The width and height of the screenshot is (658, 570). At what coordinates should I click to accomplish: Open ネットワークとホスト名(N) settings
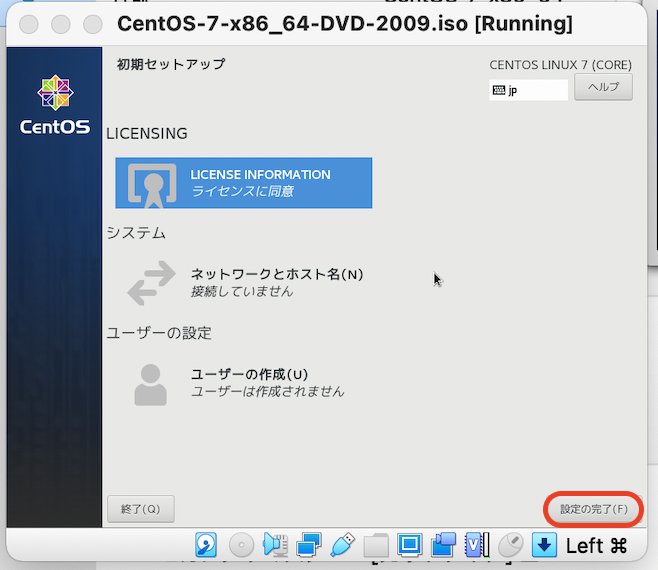[245, 282]
